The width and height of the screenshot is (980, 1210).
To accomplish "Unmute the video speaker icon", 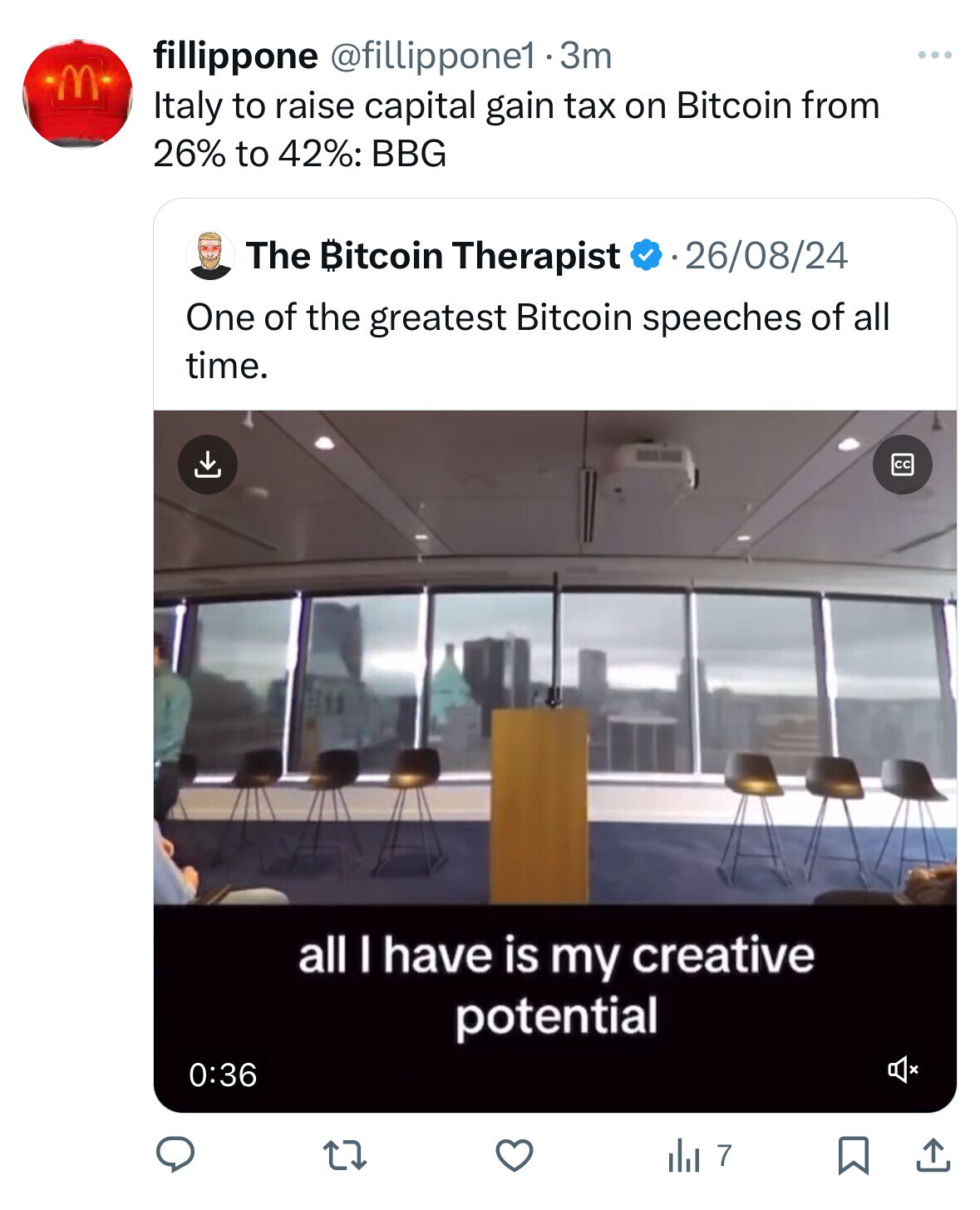I will tap(904, 1069).
